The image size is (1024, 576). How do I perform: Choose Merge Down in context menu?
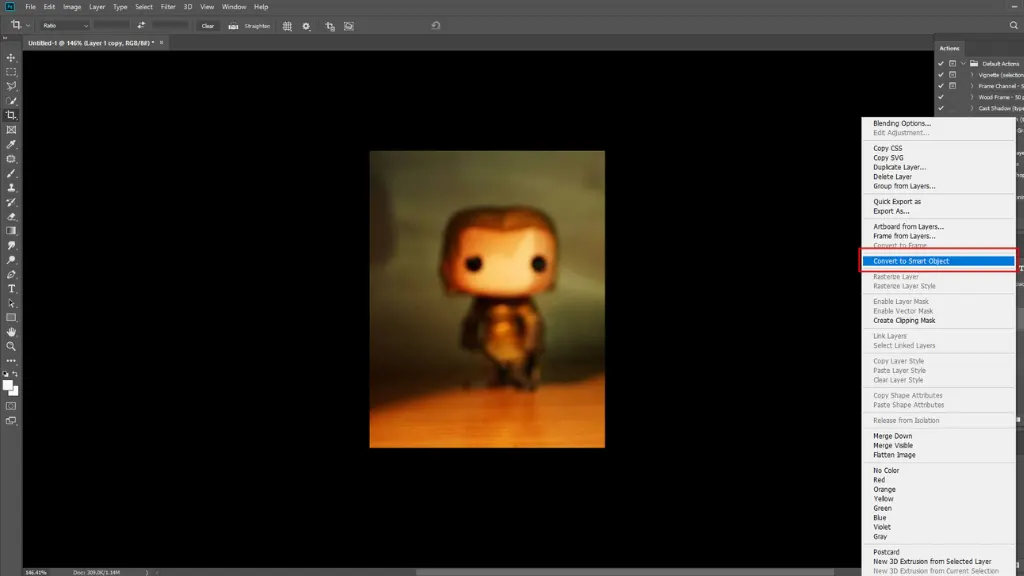tap(893, 436)
